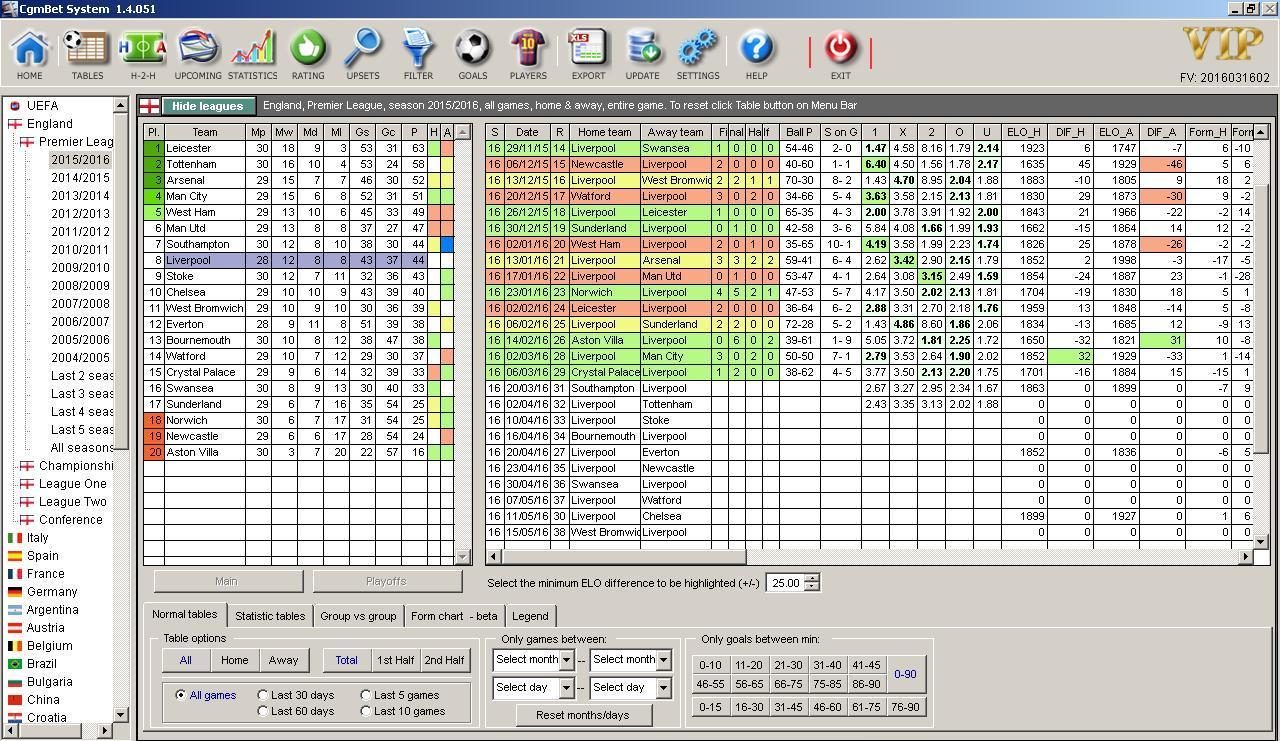The height and width of the screenshot is (741, 1280).
Task: Select Argentina in the country list
Action: point(52,609)
